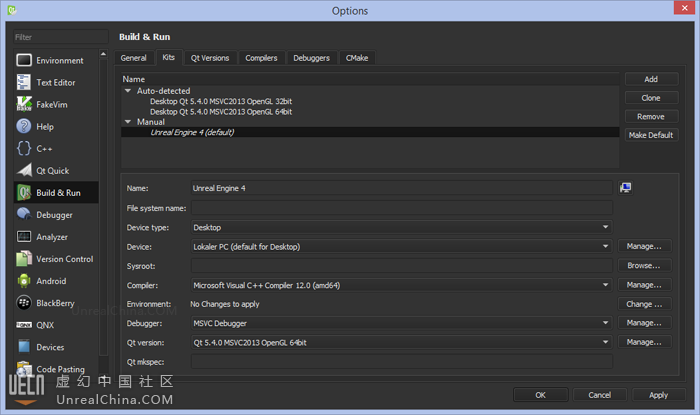
Task: Select the Unreal Engine 4 (default) kit
Action: 370,132
